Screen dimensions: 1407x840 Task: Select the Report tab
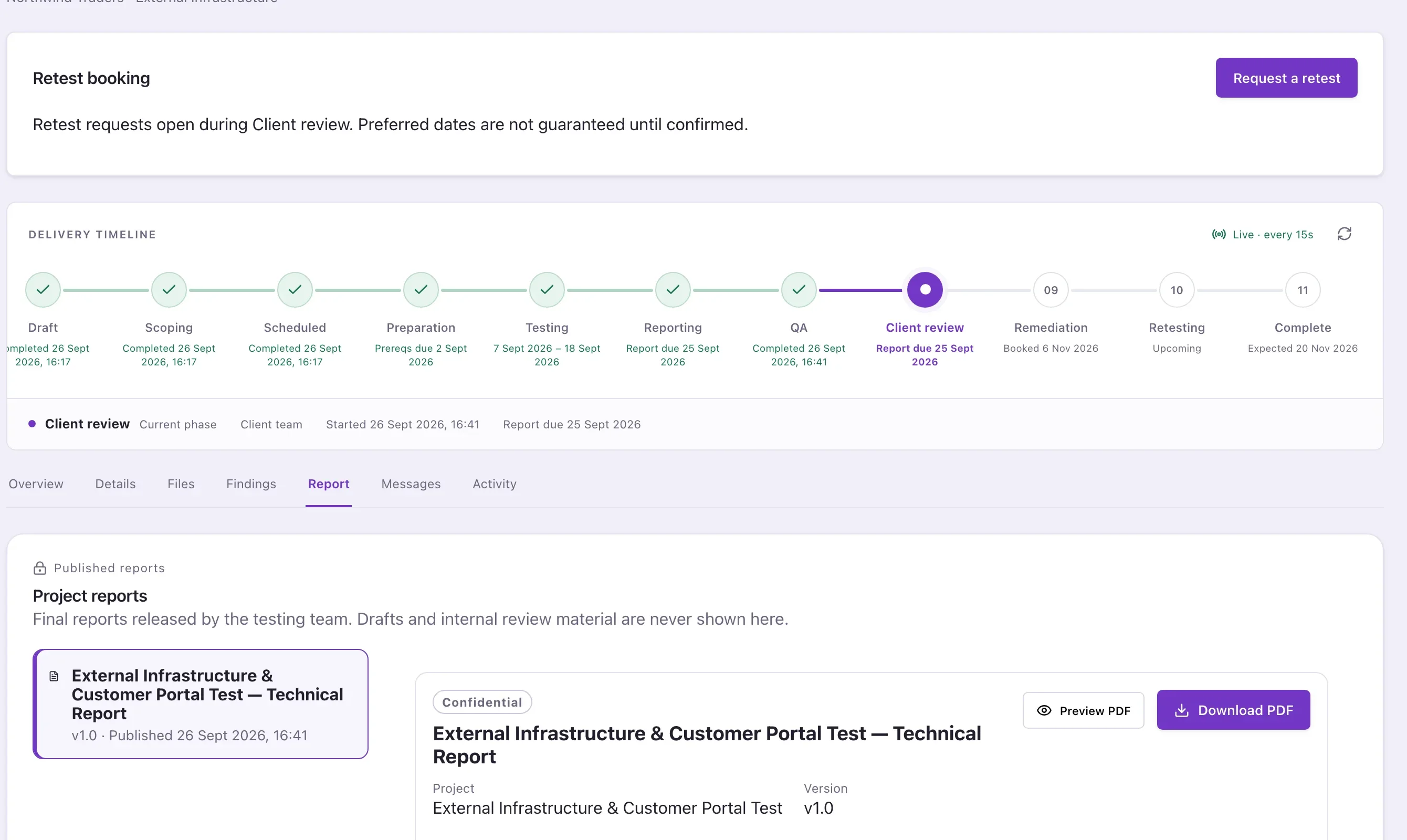coord(328,484)
